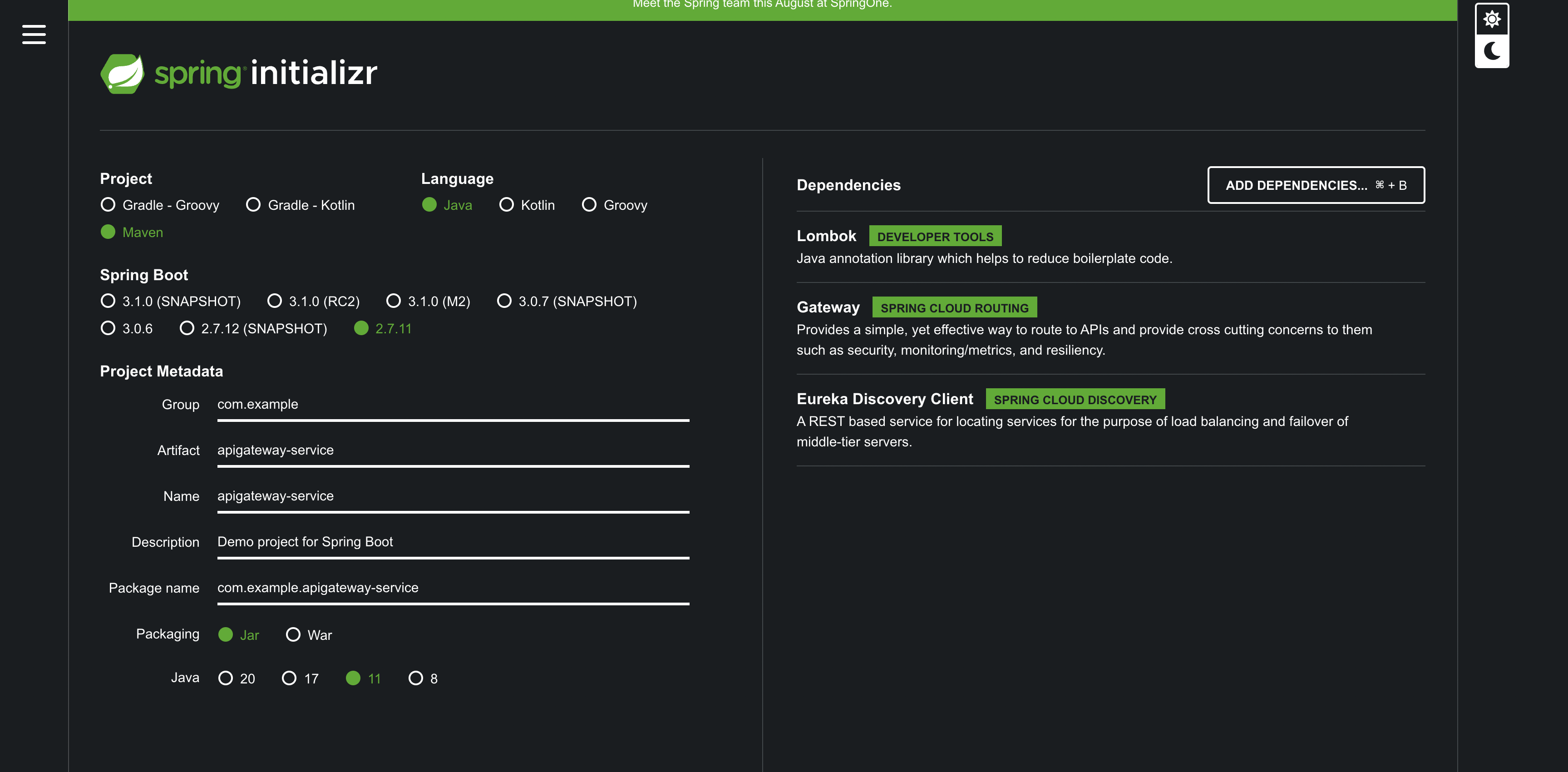Viewport: 1568px width, 772px height.
Task: Set Java version to 17
Action: pos(300,678)
